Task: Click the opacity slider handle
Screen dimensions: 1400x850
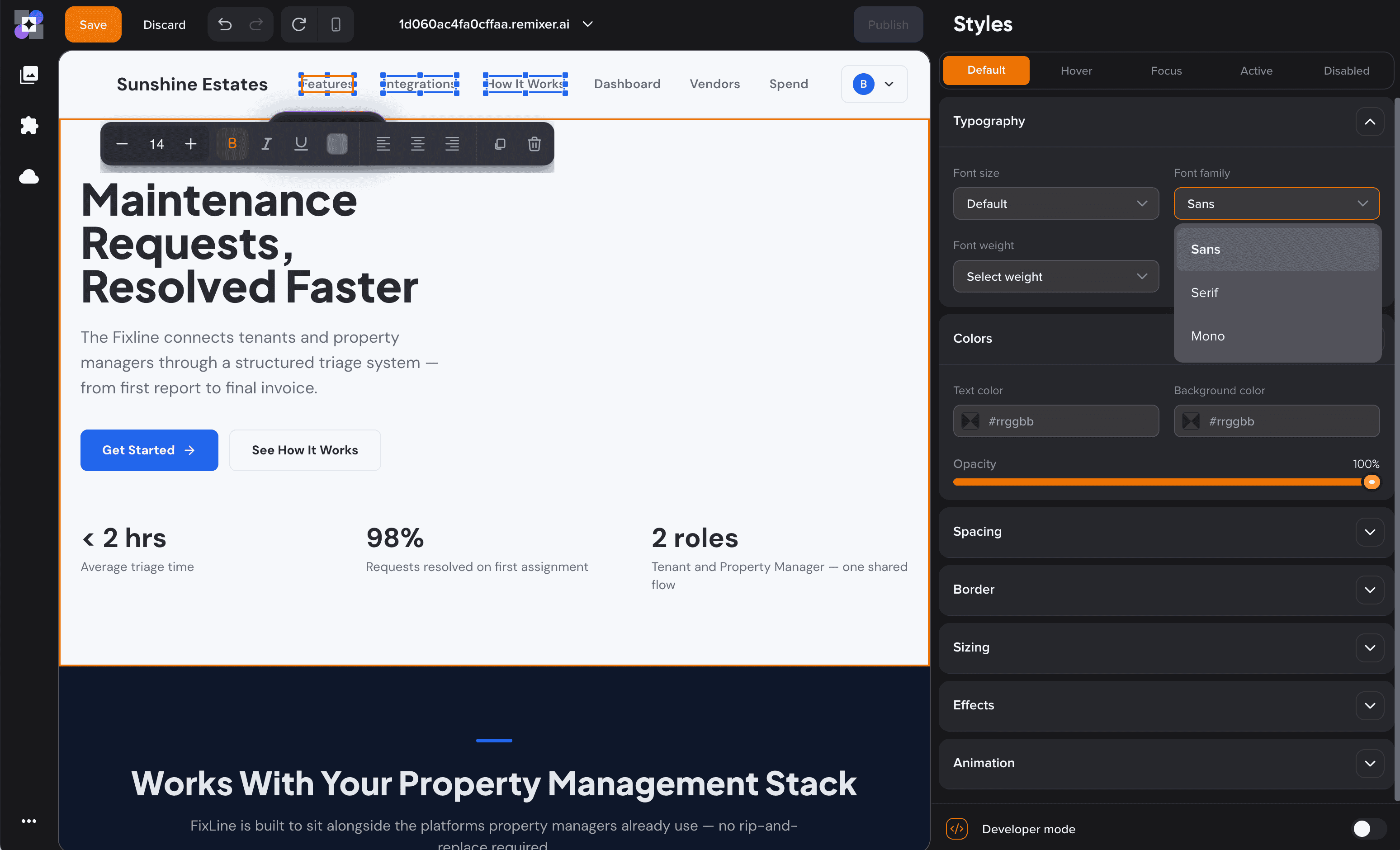Action: tap(1372, 482)
